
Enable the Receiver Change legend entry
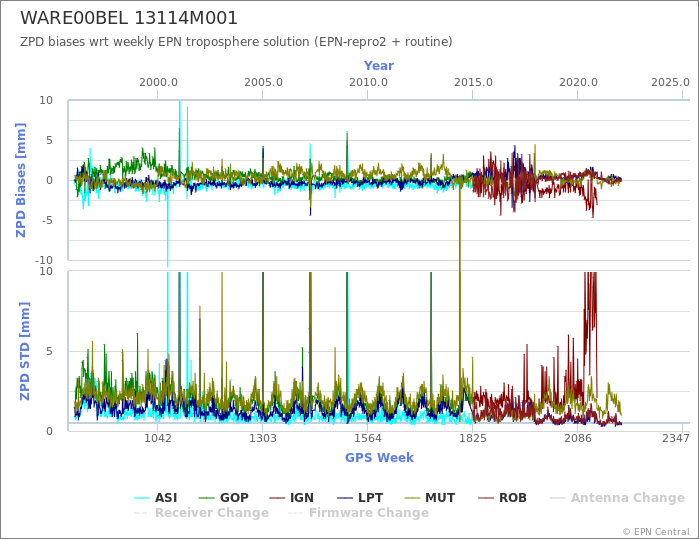click(x=201, y=513)
